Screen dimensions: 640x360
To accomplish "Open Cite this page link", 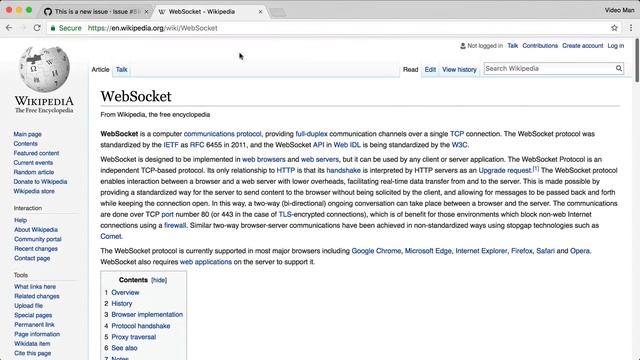I will point(33,353).
